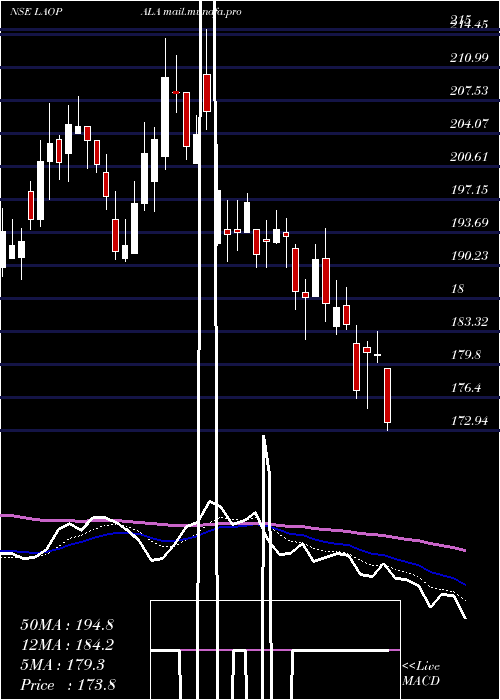Screen dimensions: 500x700
Task: Click the 190.23 price axis label
Action: [469, 256]
